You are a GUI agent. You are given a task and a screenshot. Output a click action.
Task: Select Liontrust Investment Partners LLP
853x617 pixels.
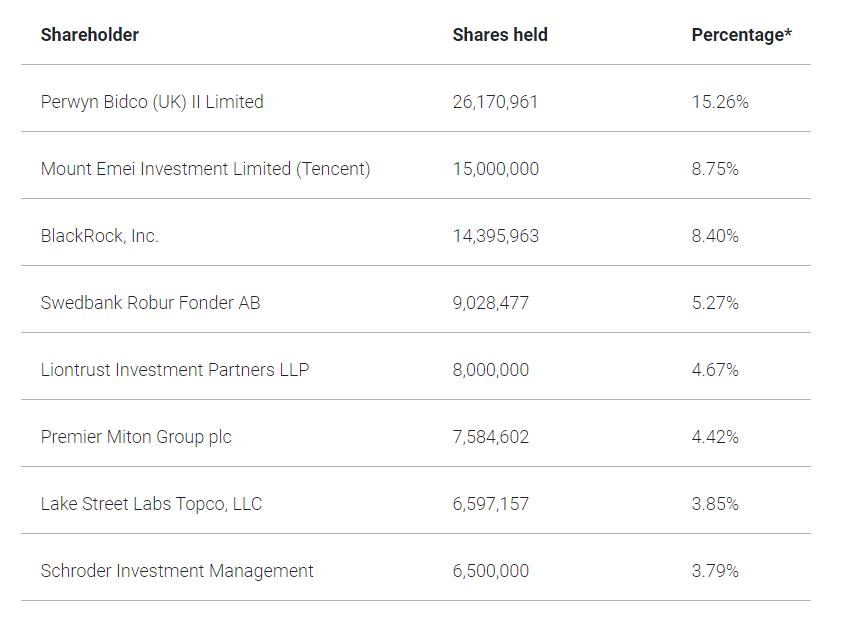175,370
